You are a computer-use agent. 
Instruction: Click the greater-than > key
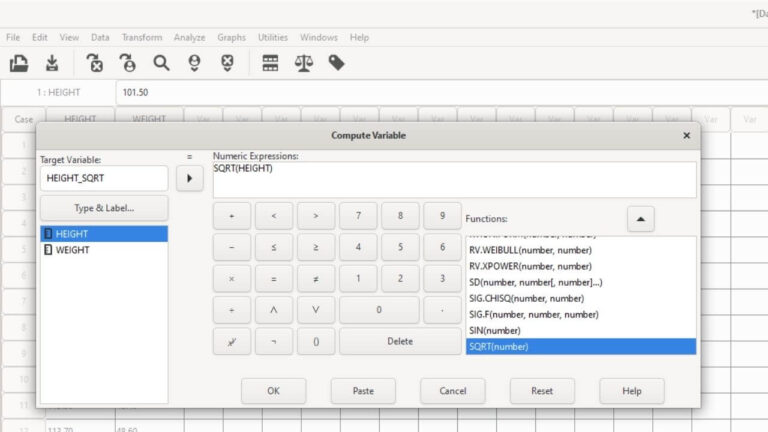point(316,216)
